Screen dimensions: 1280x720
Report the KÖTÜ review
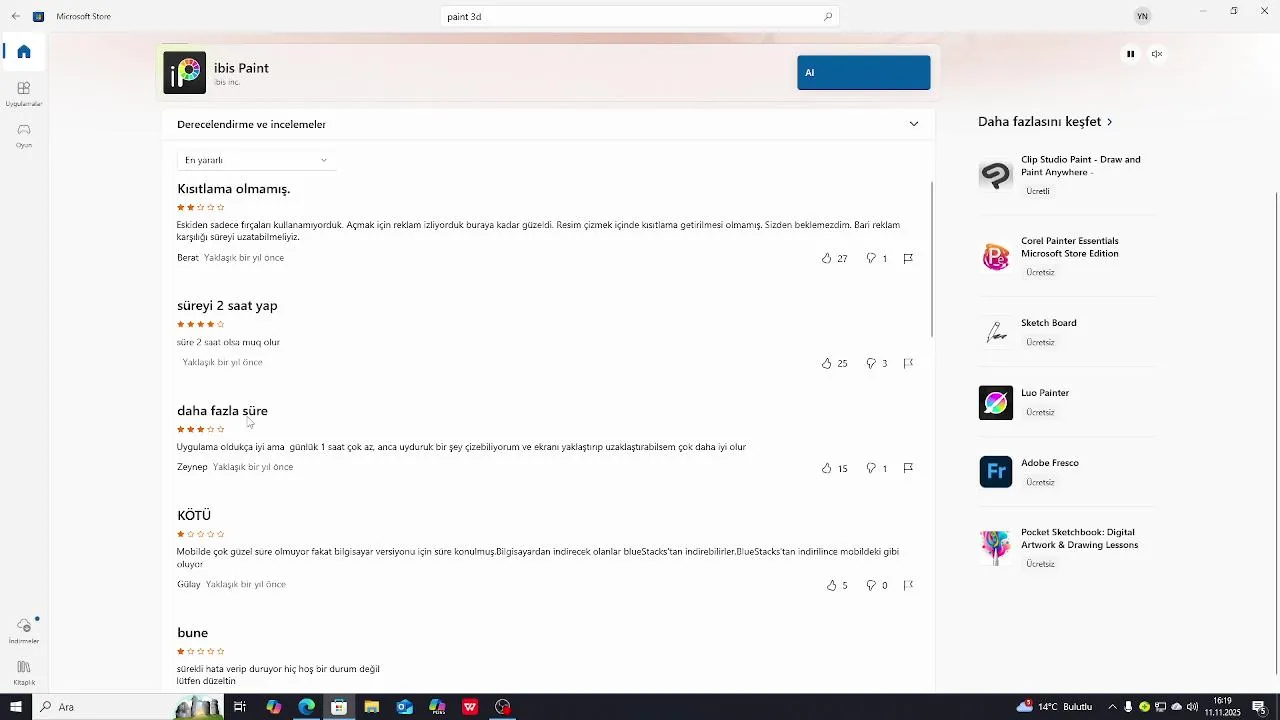908,585
